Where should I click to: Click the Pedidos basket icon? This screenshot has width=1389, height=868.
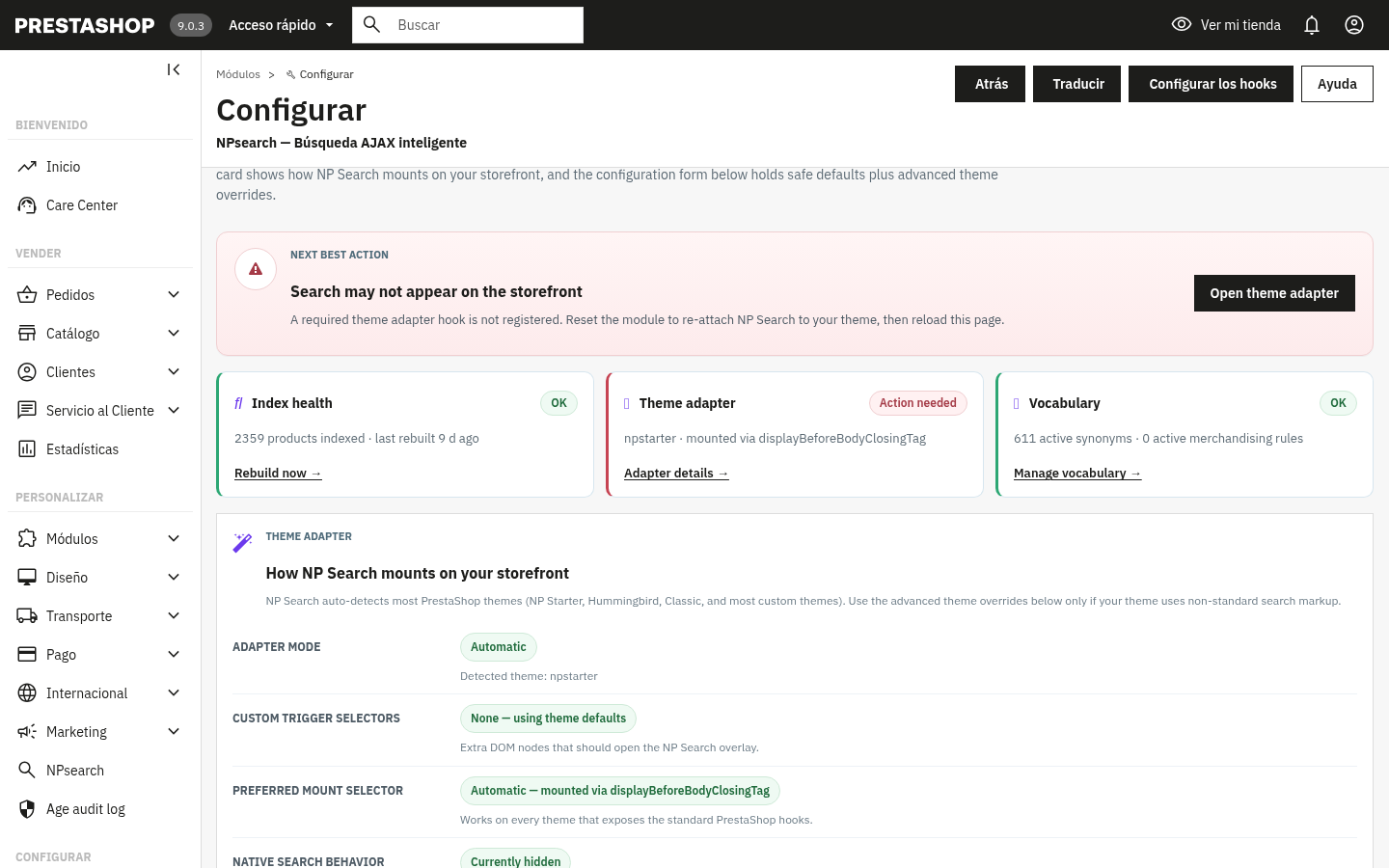[27, 295]
